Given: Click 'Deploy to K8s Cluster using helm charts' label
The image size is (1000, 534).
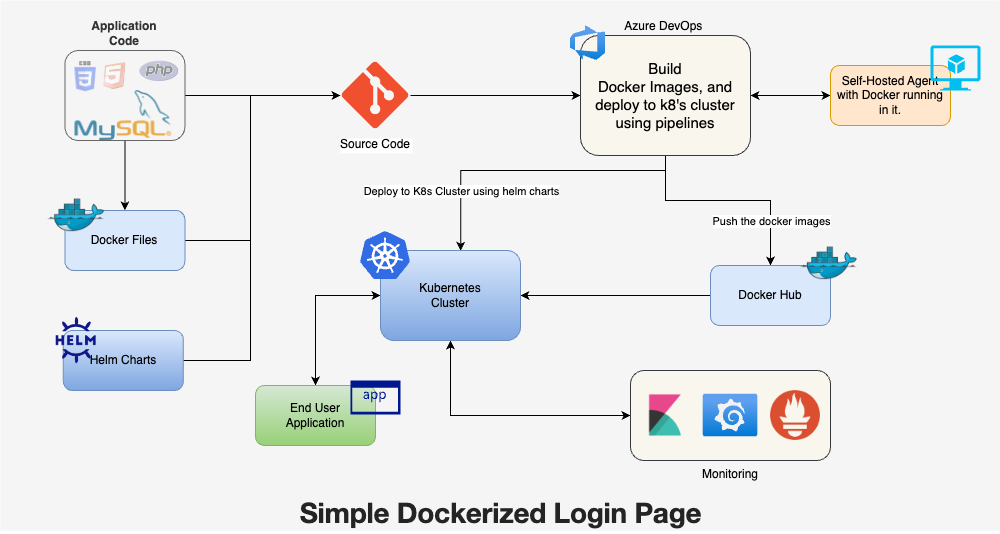Looking at the screenshot, I should [x=461, y=191].
